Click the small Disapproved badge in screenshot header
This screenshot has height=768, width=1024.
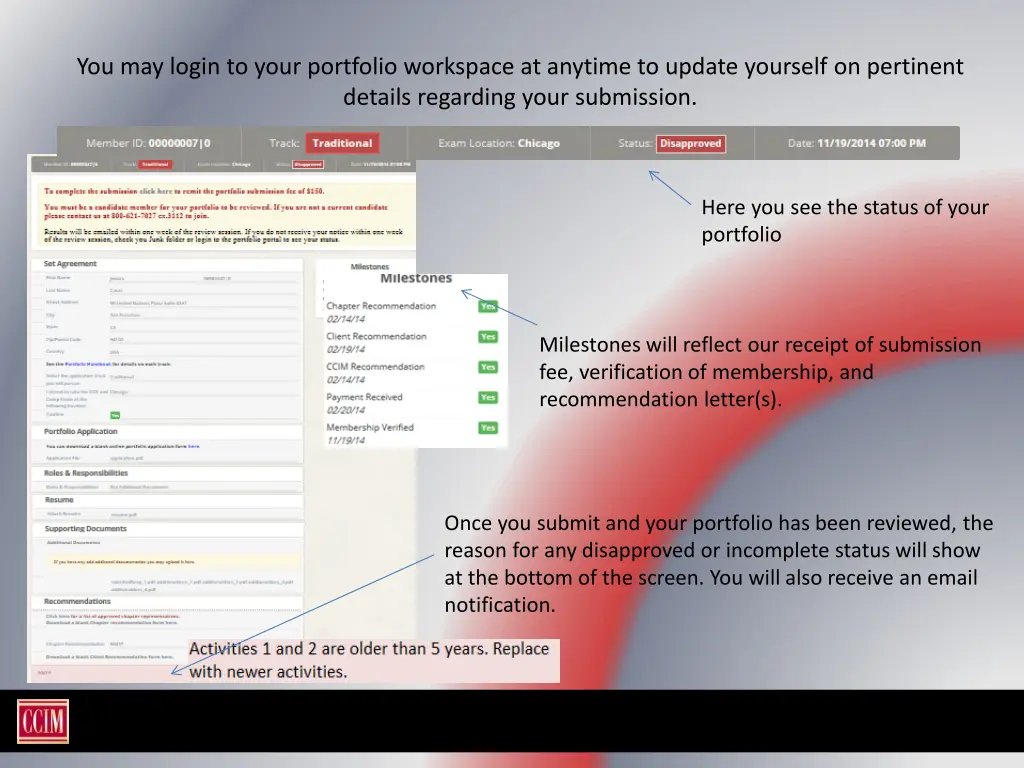[308, 165]
